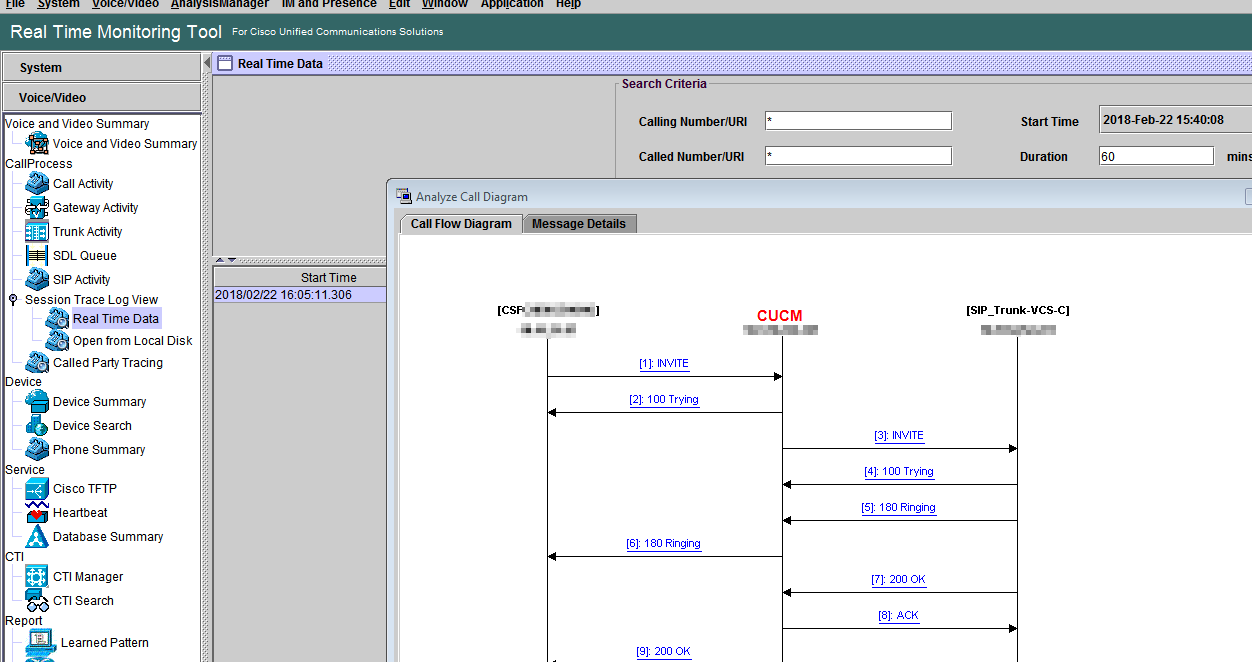This screenshot has width=1252, height=662.
Task: Open message link [5]: 180 Ringing
Action: click(x=899, y=508)
